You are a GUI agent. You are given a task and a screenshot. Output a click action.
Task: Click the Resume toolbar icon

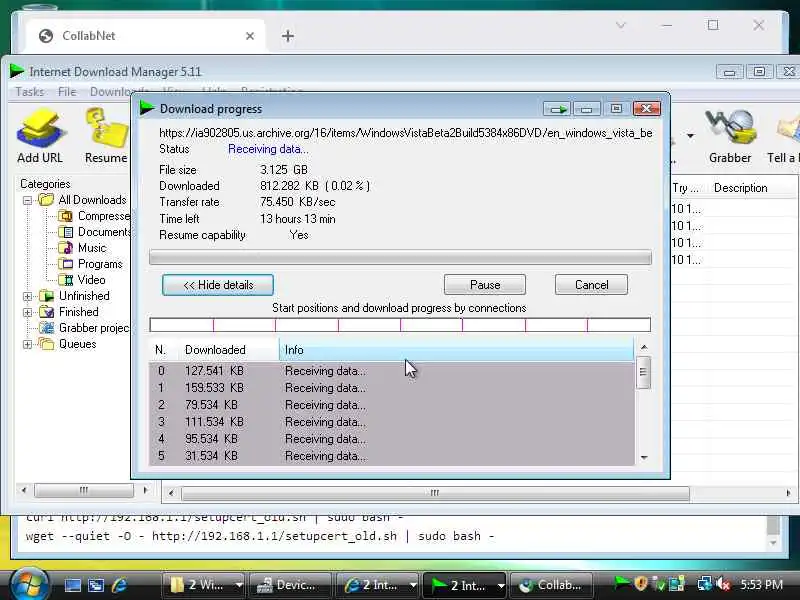pos(106,129)
